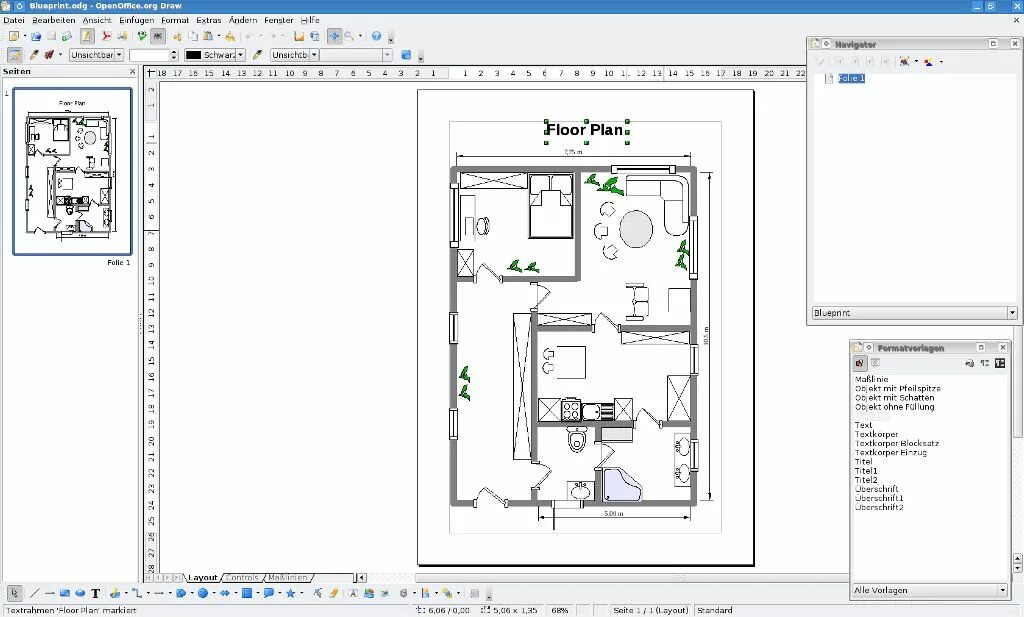Select 'Folie 1' in the Navigator
This screenshot has height=617, width=1024.
click(x=851, y=78)
